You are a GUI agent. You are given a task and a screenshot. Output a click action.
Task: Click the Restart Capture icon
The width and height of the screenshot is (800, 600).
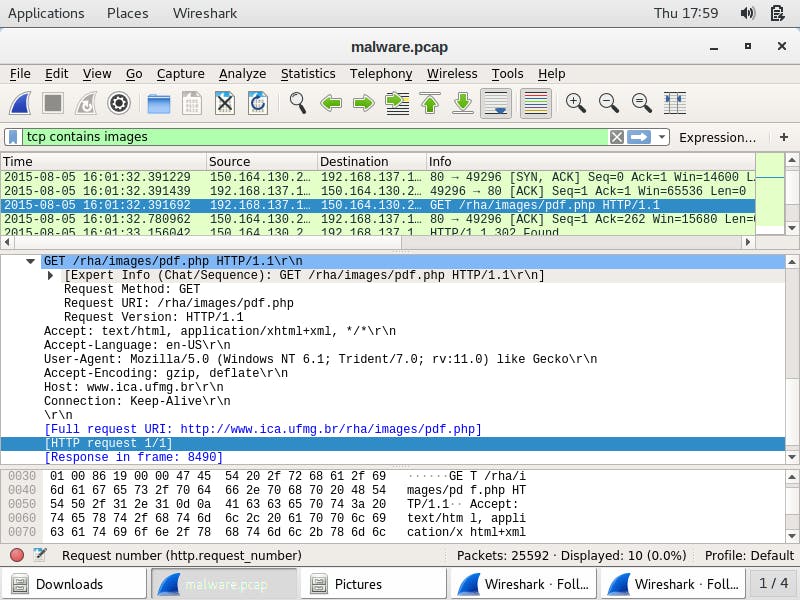pos(86,103)
